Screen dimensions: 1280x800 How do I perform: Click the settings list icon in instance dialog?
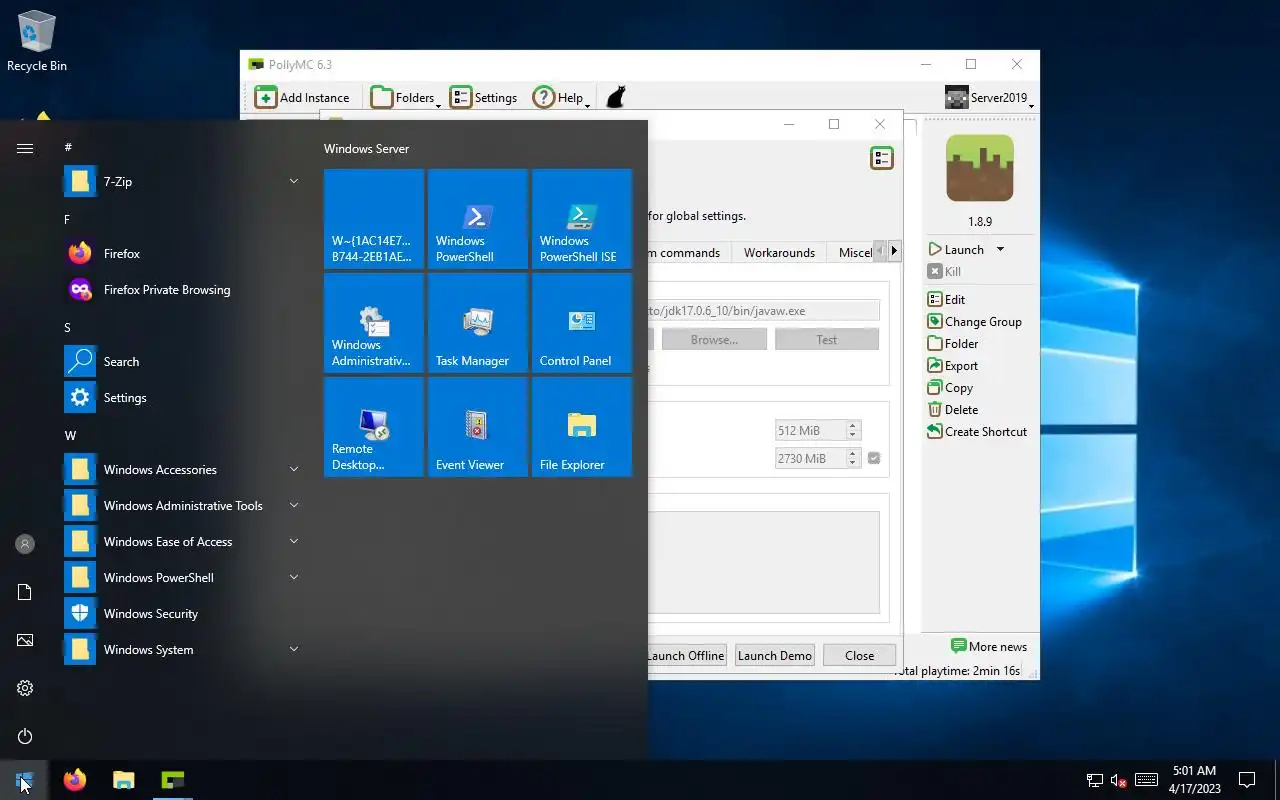(x=881, y=158)
